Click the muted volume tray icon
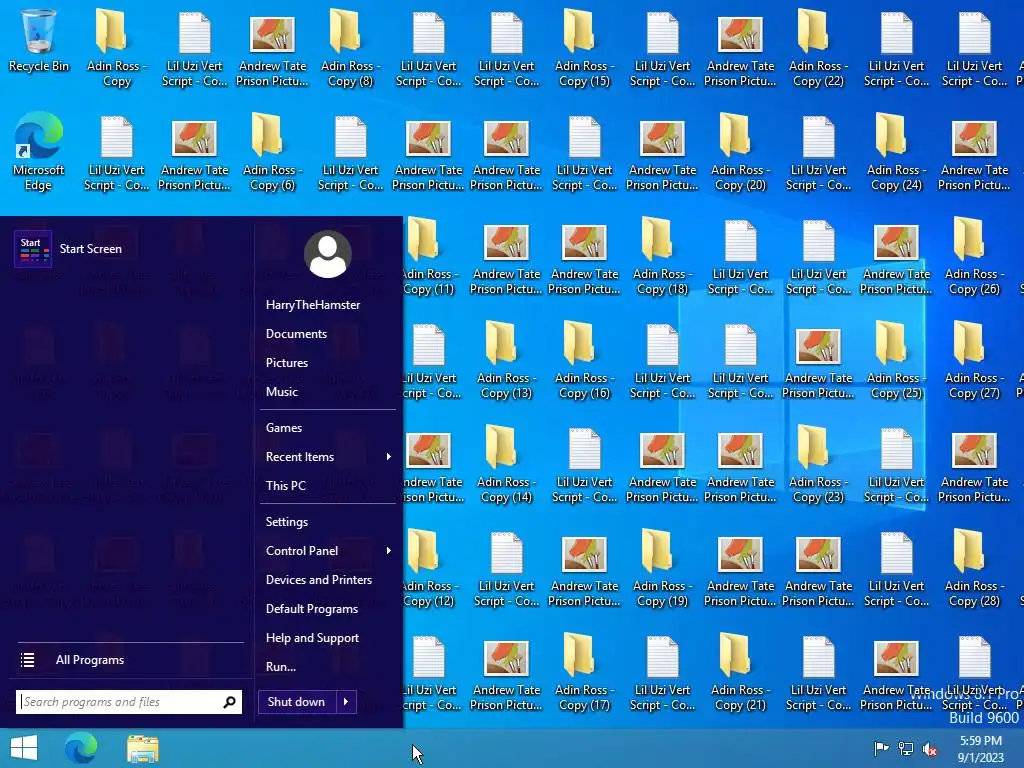 [930, 748]
